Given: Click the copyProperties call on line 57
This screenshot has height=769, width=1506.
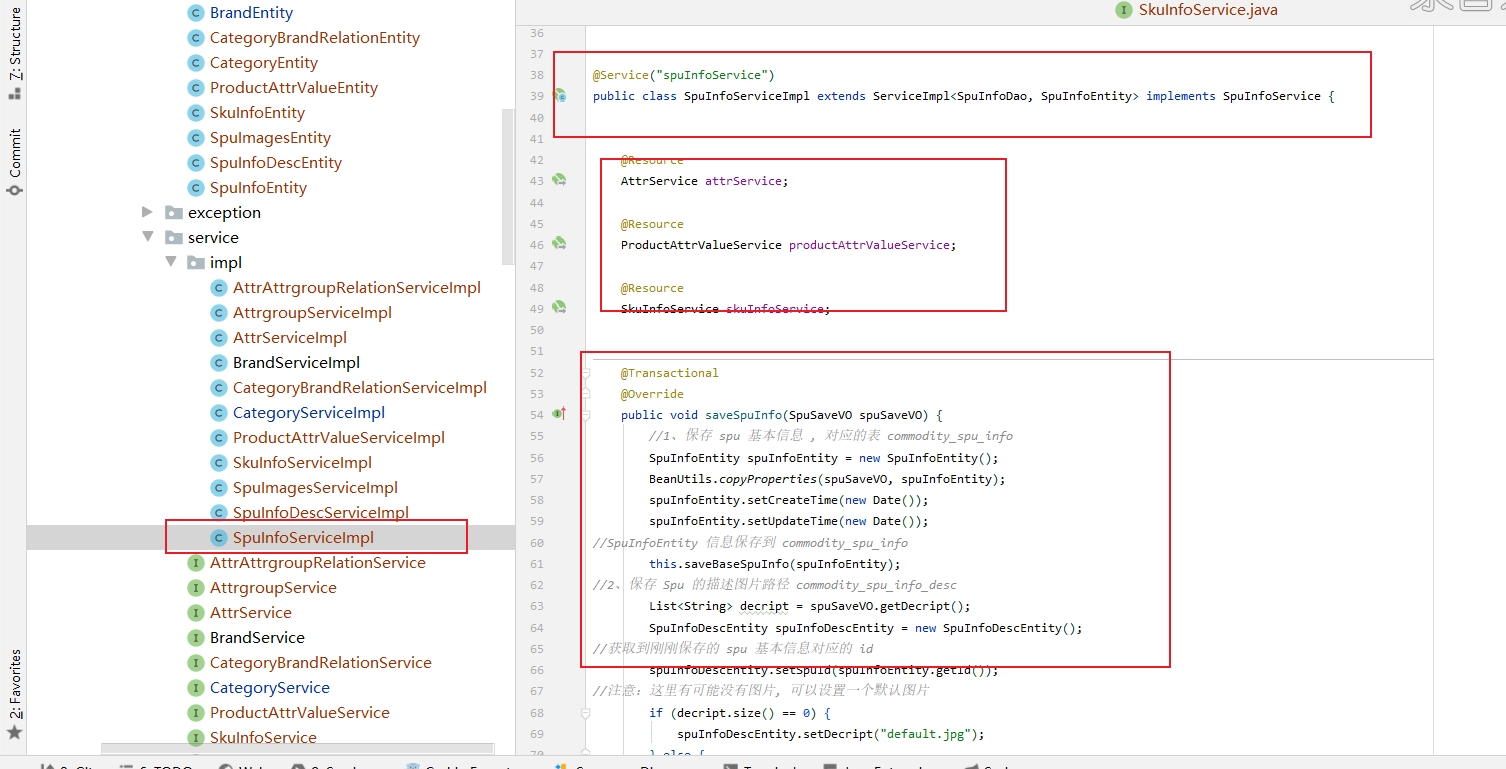Looking at the screenshot, I should pos(768,479).
